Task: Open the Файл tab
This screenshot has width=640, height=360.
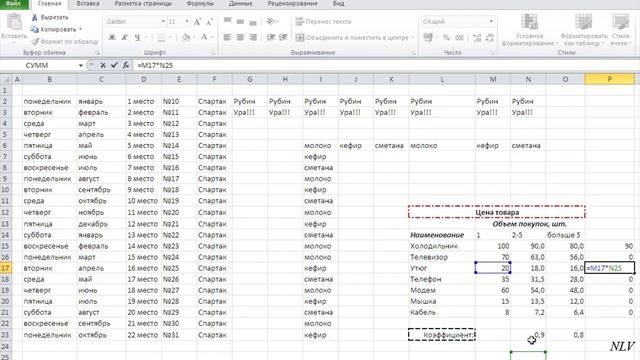Action: (13, 4)
